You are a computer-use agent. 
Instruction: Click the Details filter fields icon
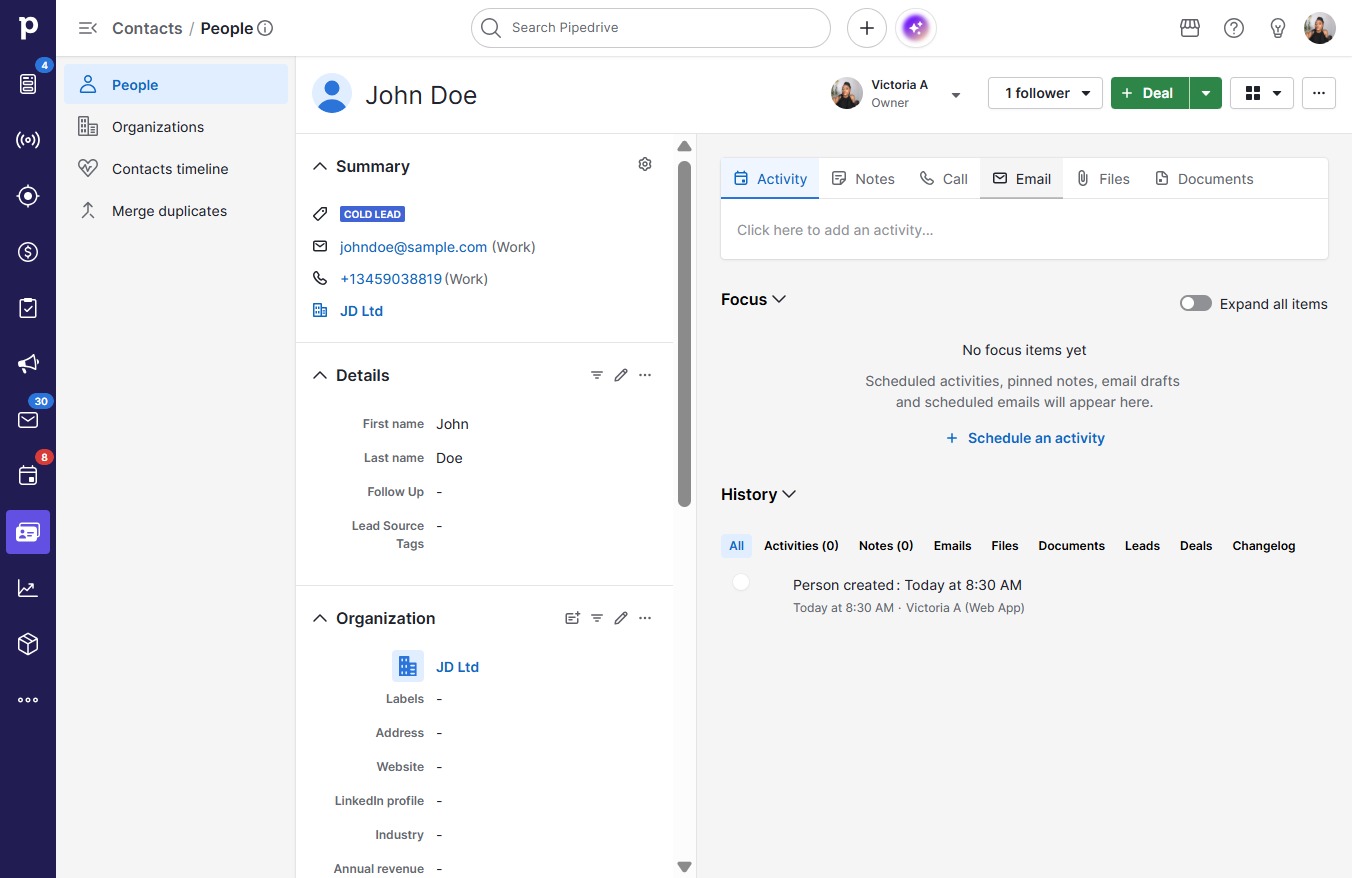[597, 375]
